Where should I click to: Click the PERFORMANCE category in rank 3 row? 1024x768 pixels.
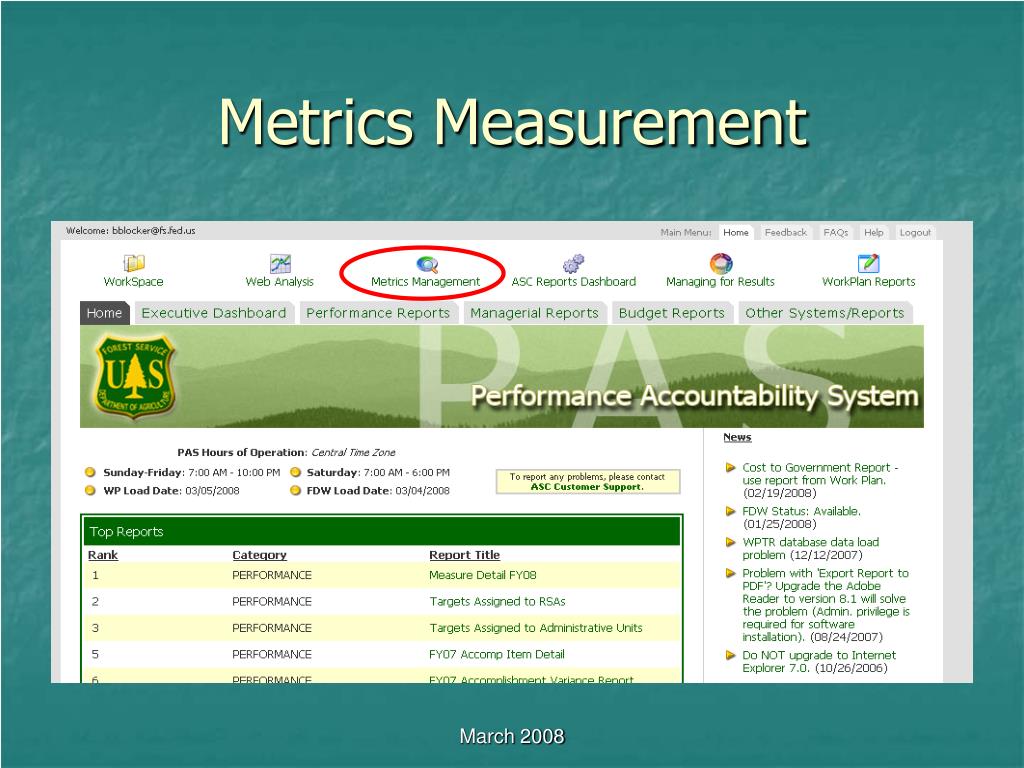(272, 628)
